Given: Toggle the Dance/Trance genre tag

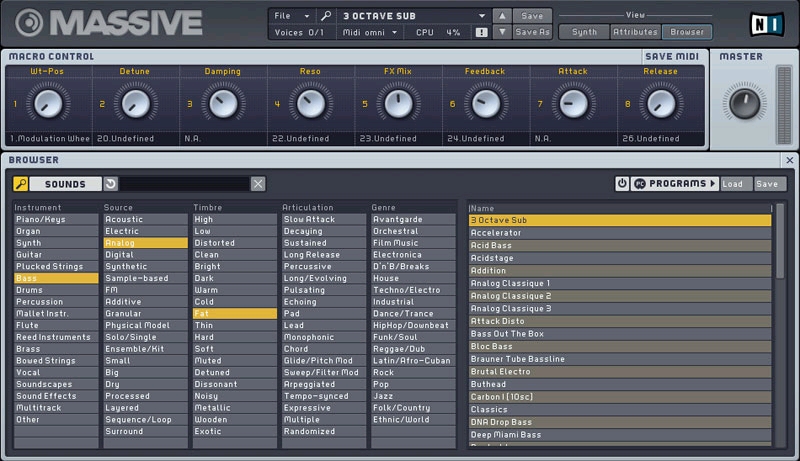Looking at the screenshot, I should 413,314.
